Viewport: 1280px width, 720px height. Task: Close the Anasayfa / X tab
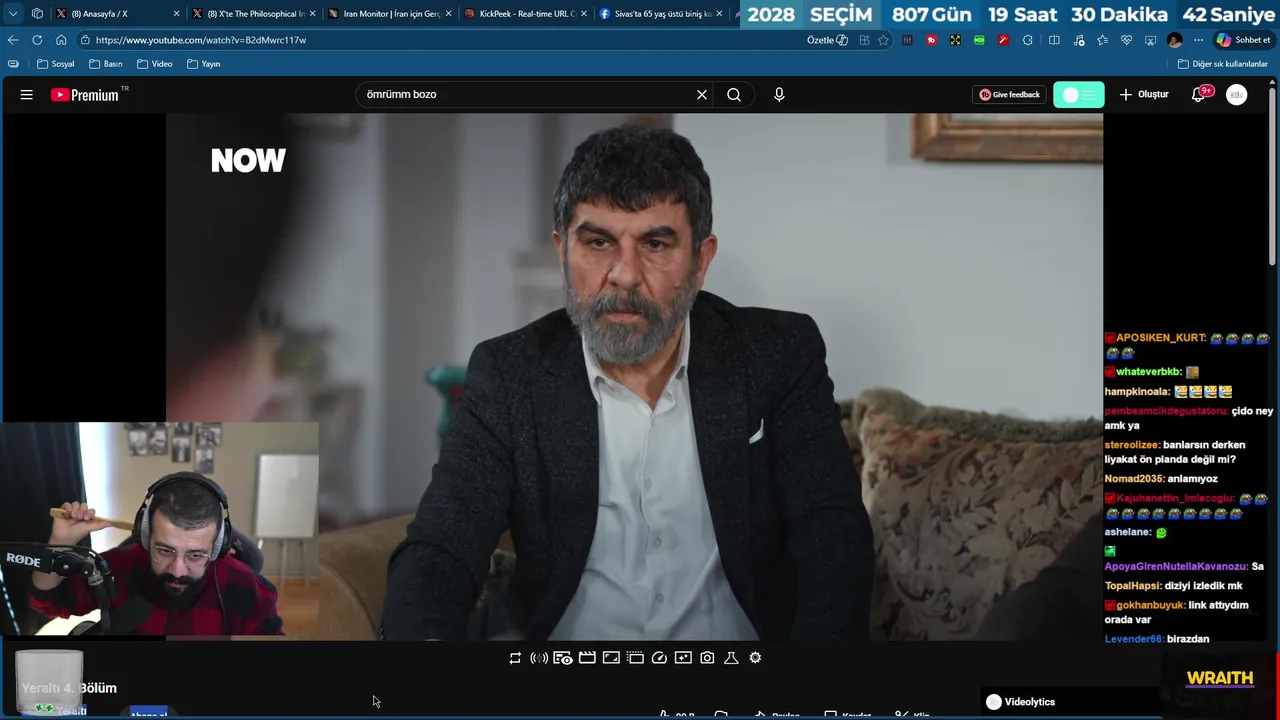177,14
